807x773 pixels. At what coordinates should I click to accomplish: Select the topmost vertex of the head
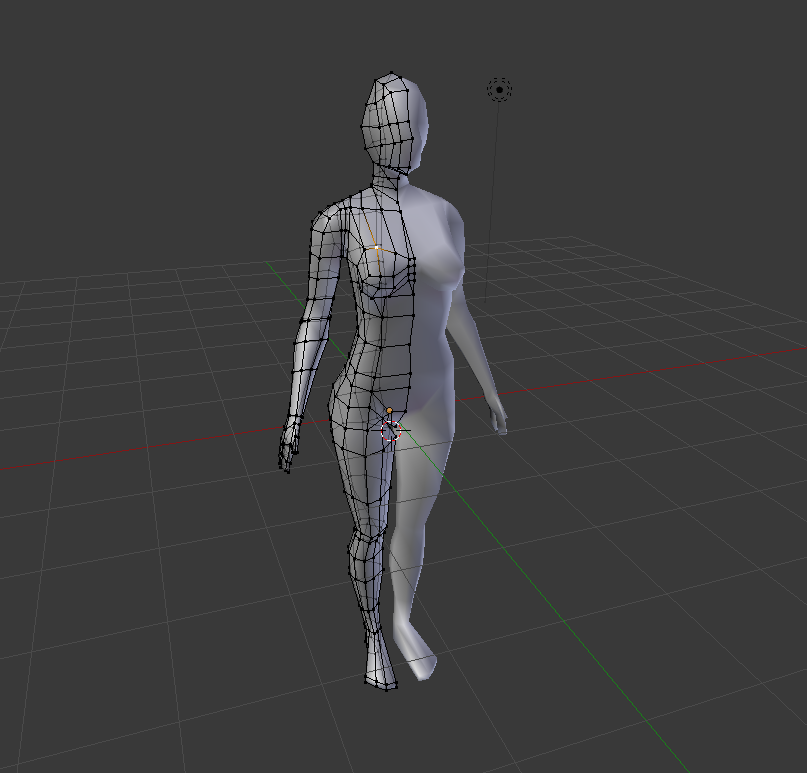pyautogui.click(x=392, y=74)
